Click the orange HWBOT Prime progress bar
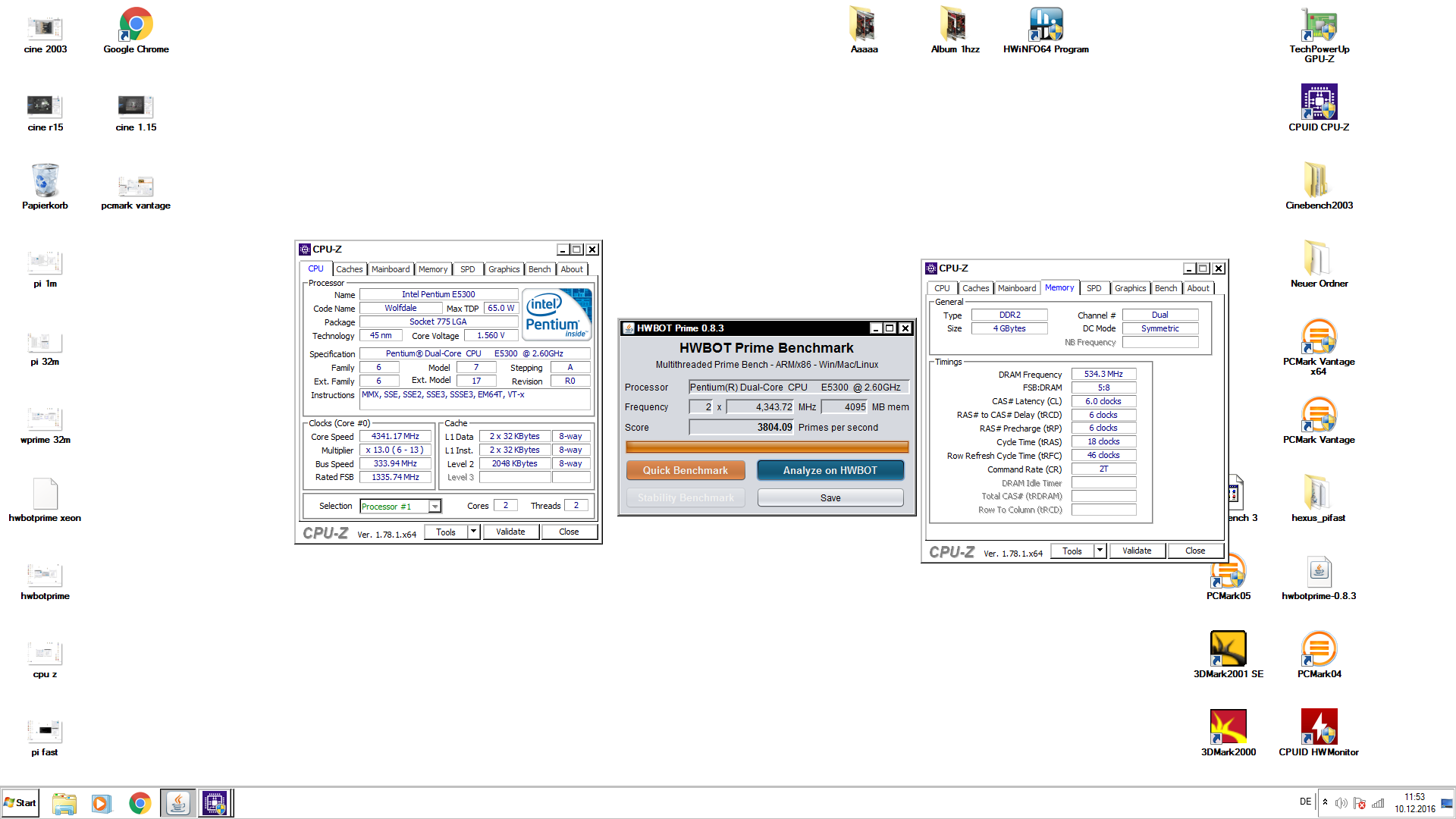The width and height of the screenshot is (1456, 819). pyautogui.click(x=767, y=447)
